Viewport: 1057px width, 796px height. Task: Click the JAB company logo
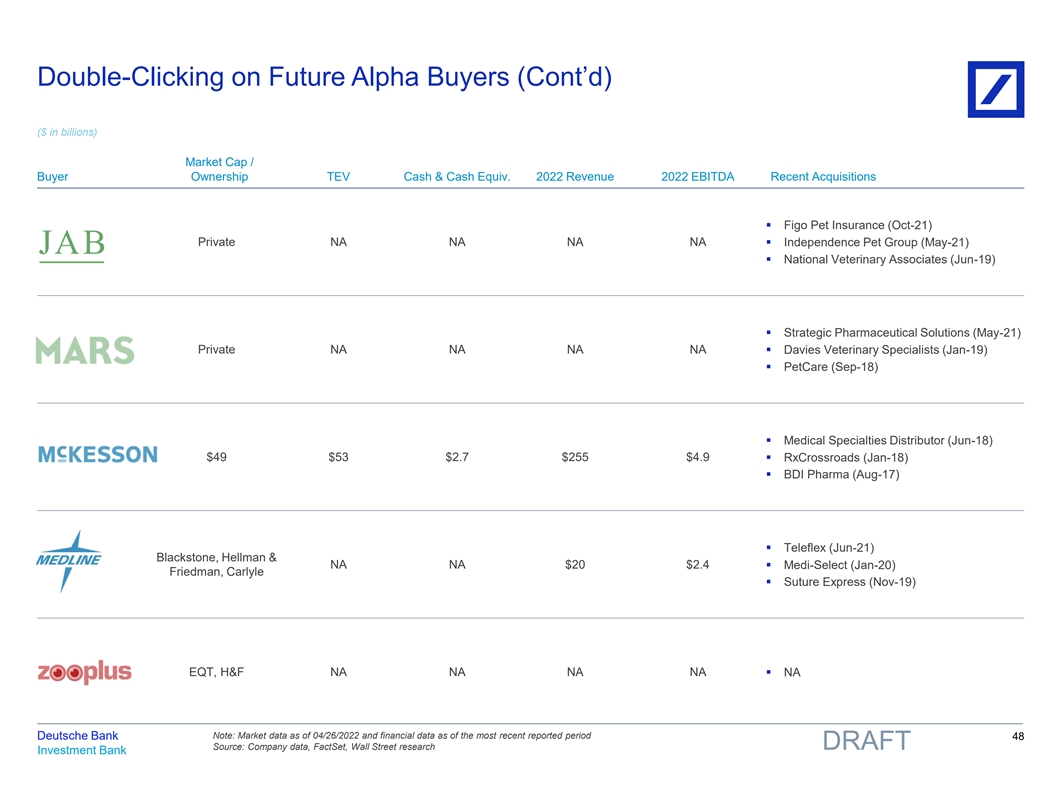coord(72,245)
